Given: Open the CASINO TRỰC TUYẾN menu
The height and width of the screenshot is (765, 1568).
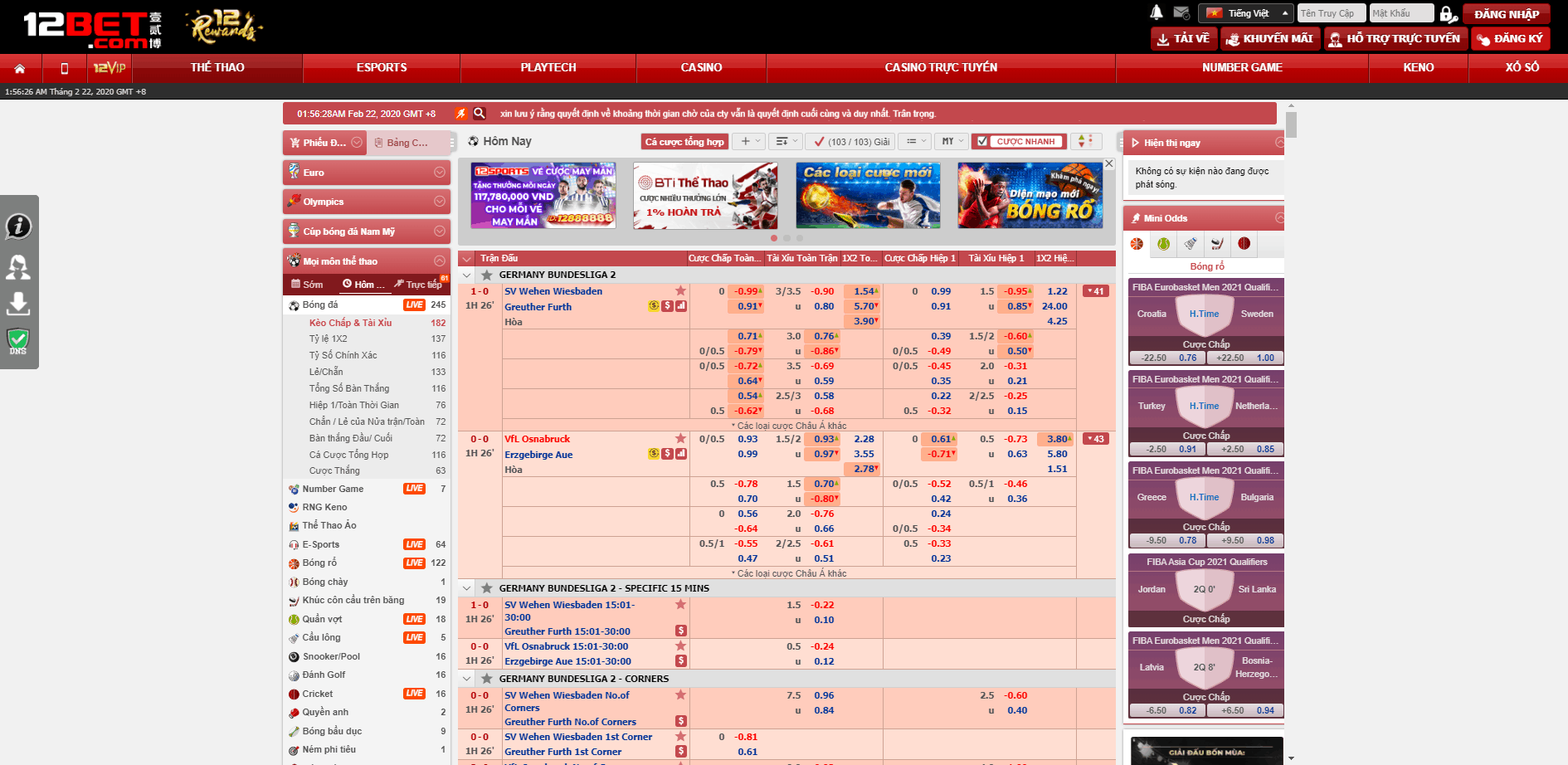Looking at the screenshot, I should point(941,68).
